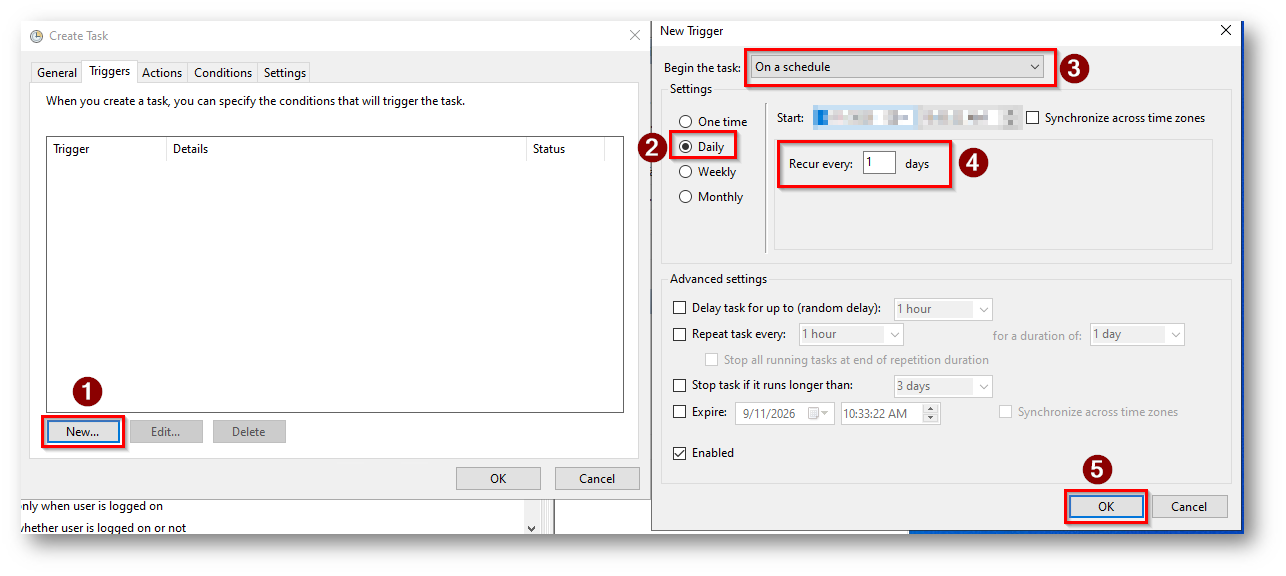Click the Status column header
1286x576 pixels.
(x=565, y=149)
